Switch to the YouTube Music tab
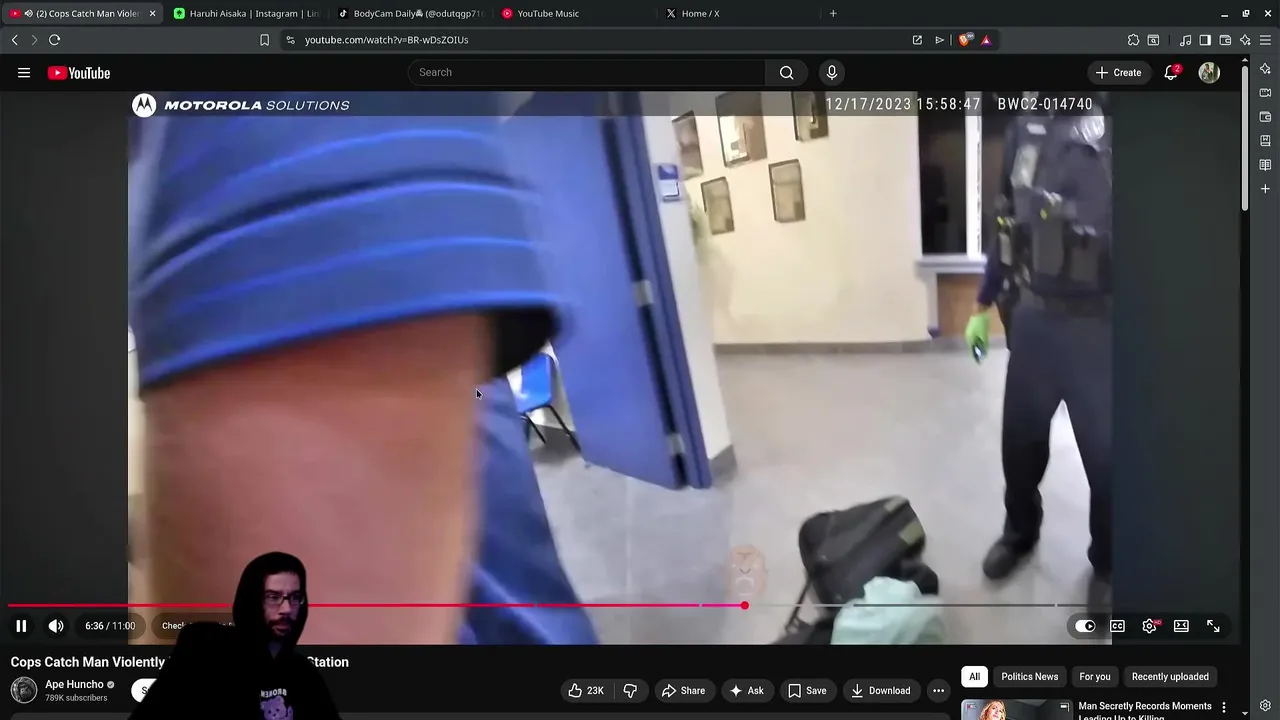The height and width of the screenshot is (720, 1280). (574, 13)
